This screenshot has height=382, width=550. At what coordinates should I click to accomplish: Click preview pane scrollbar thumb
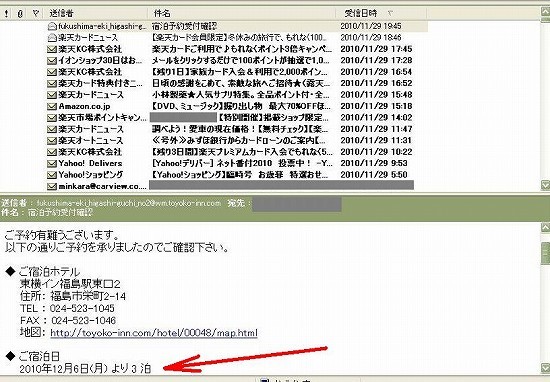(545, 253)
